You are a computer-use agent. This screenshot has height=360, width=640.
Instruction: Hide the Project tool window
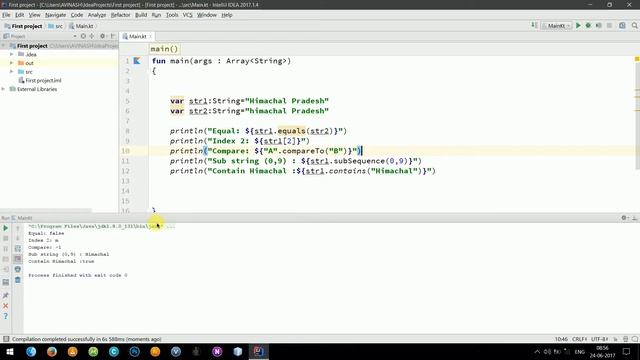coord(113,36)
